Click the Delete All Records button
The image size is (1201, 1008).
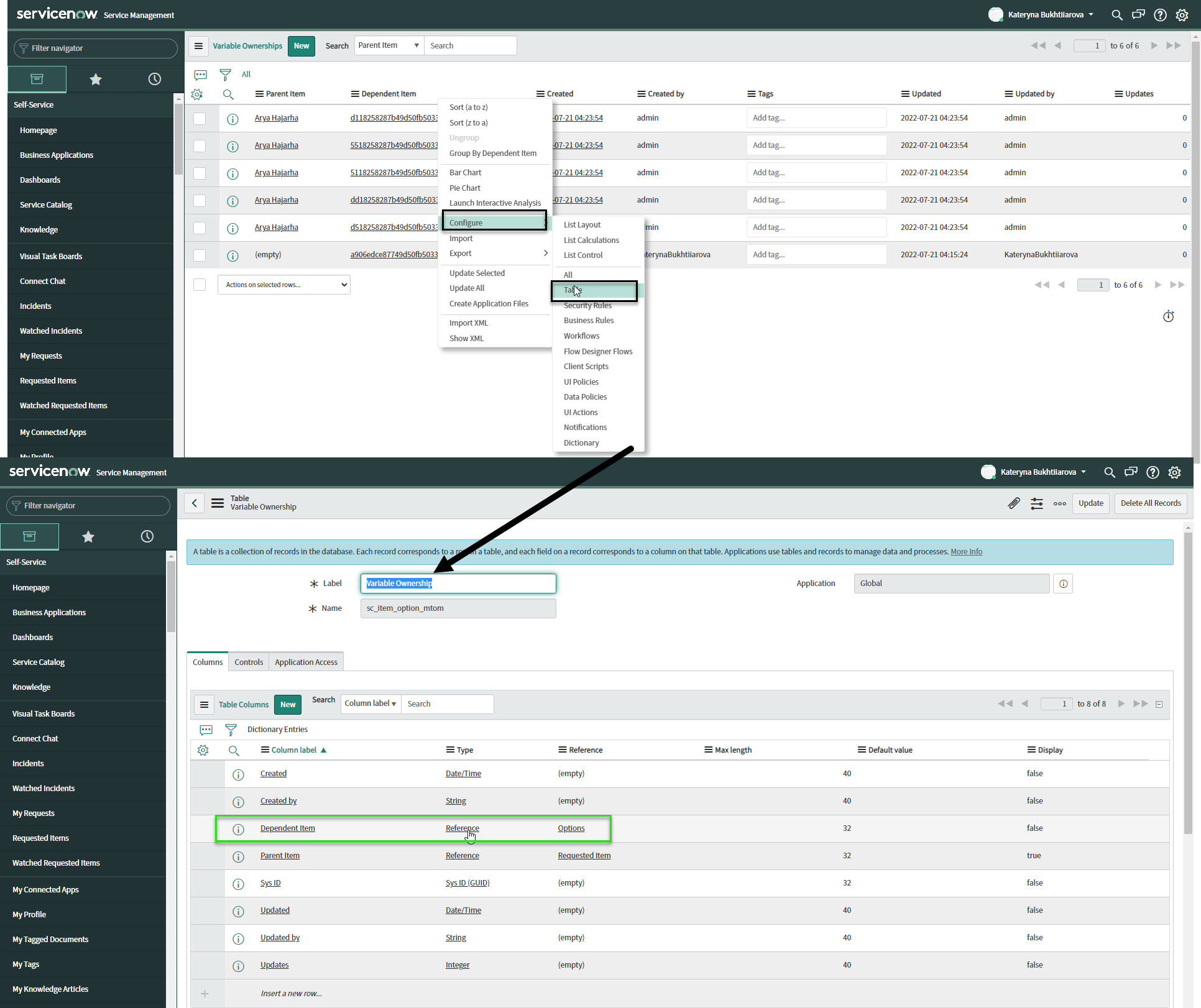click(x=1150, y=503)
